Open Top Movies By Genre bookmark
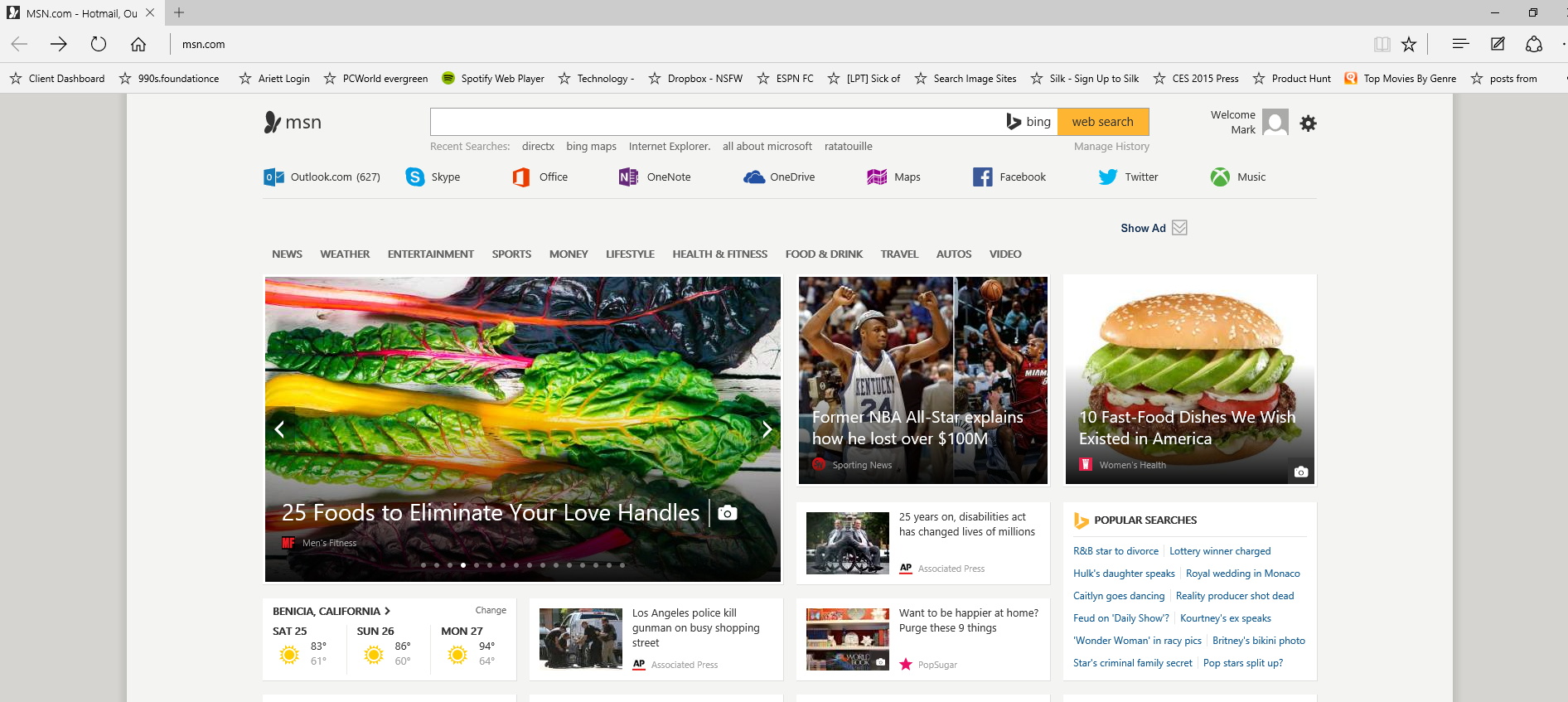 (1401, 79)
